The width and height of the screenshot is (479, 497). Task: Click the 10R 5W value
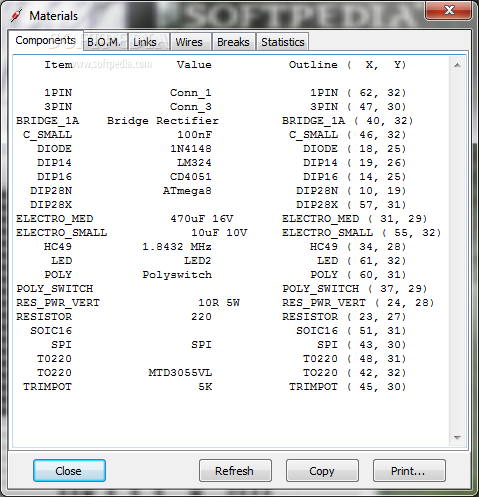click(219, 303)
